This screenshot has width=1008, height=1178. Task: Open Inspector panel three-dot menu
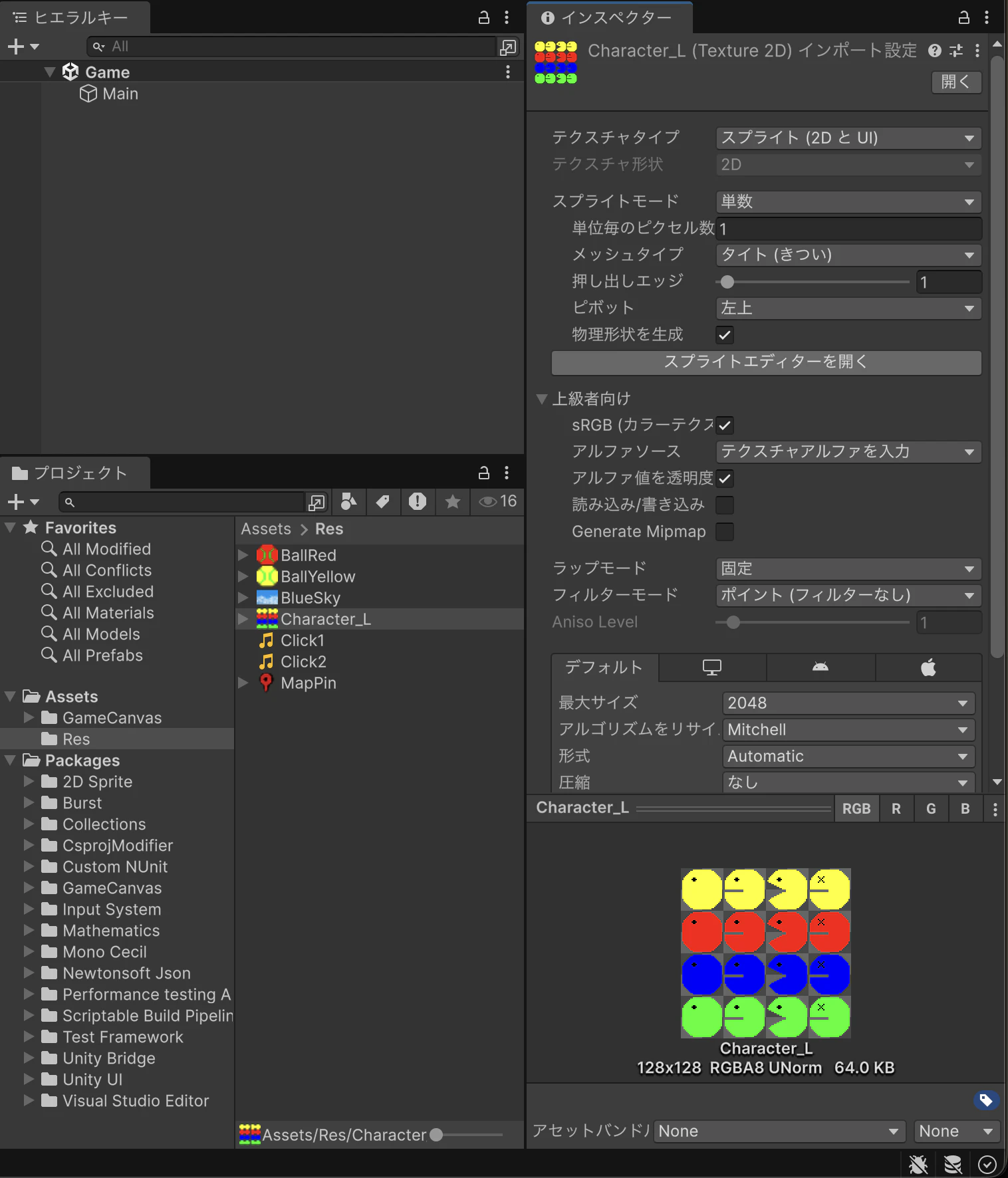point(987,18)
